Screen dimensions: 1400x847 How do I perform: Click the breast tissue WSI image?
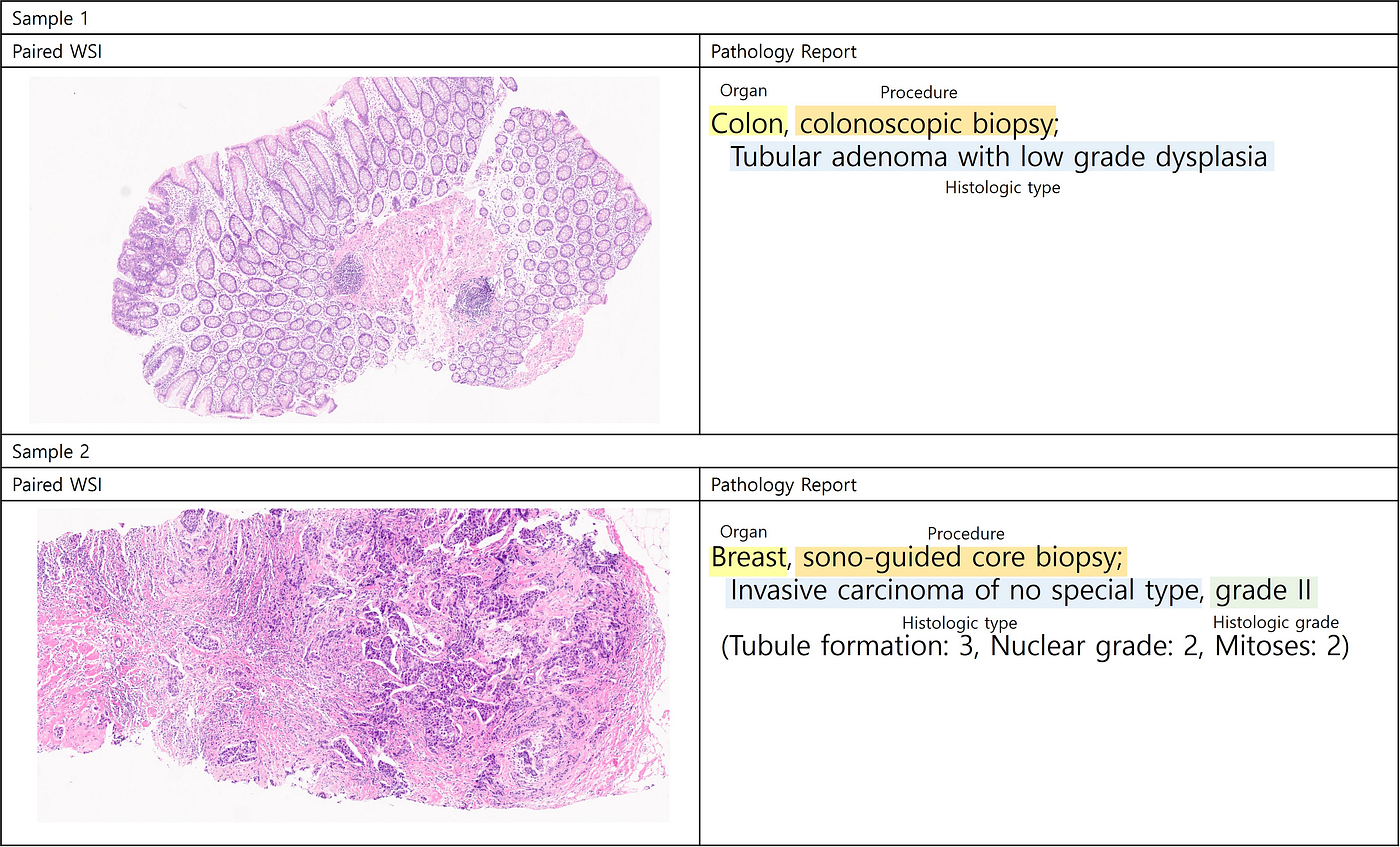tap(353, 665)
